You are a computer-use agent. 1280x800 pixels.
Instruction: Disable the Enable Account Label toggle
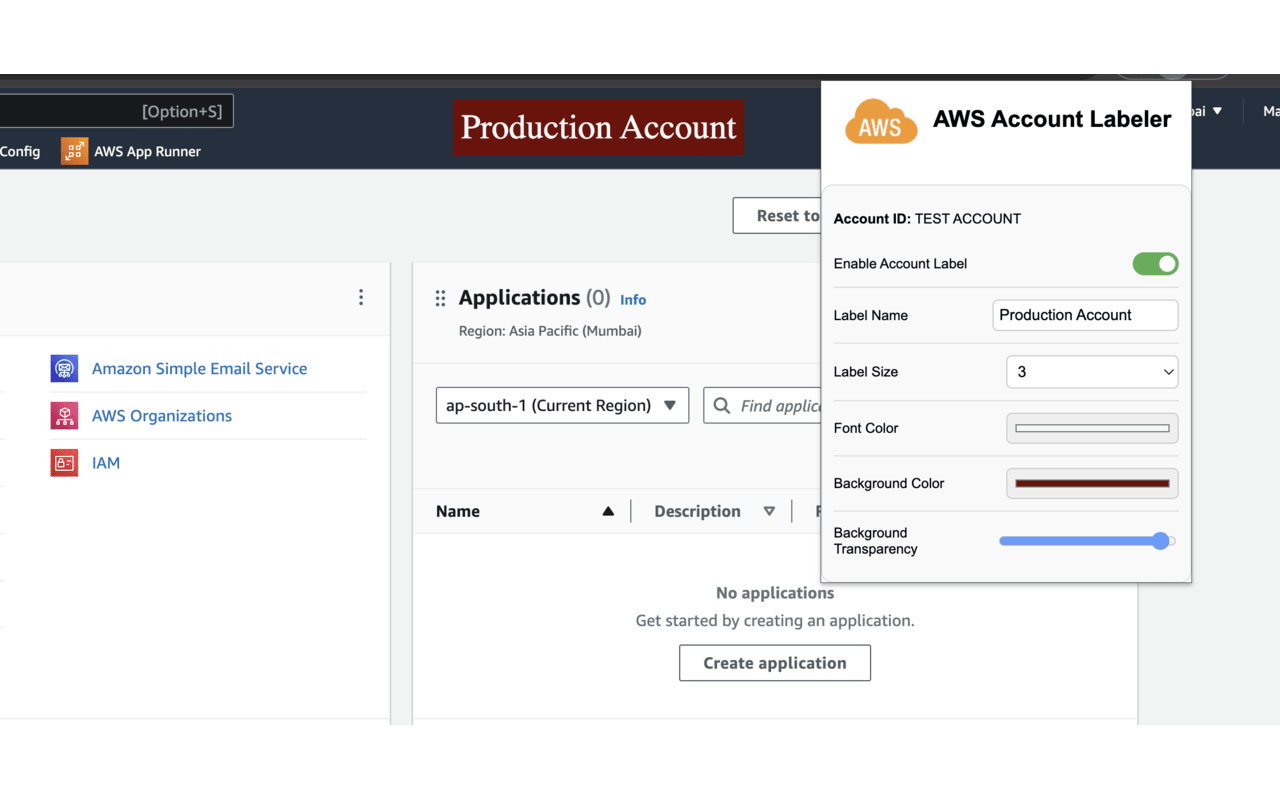point(1155,263)
